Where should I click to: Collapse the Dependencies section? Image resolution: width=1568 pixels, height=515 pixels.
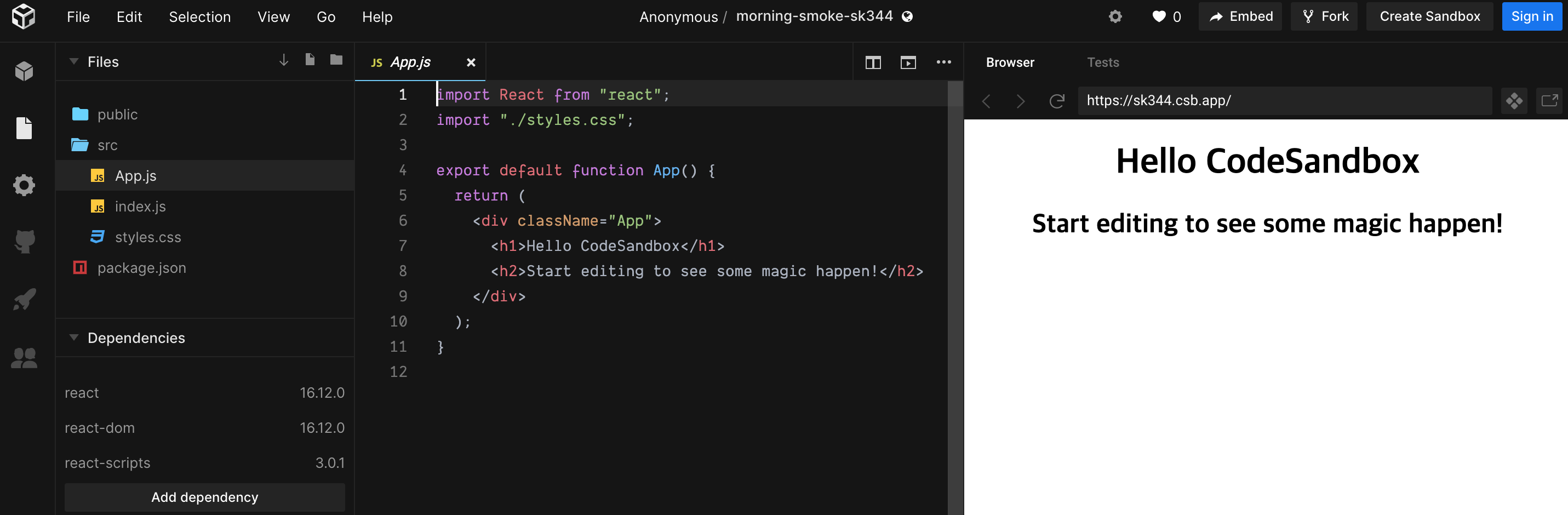(x=73, y=337)
